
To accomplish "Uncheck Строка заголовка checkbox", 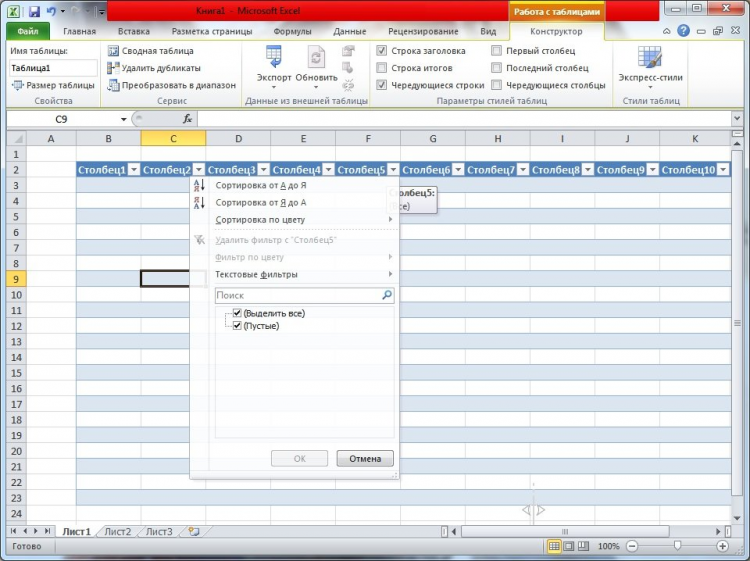I will (381, 51).
